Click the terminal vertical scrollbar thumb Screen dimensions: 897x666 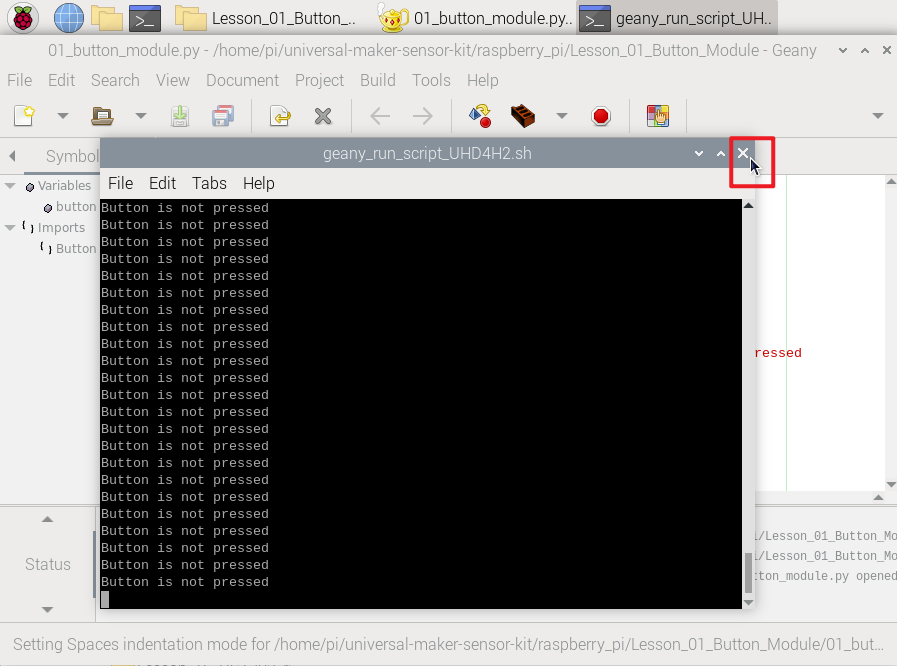click(x=748, y=573)
